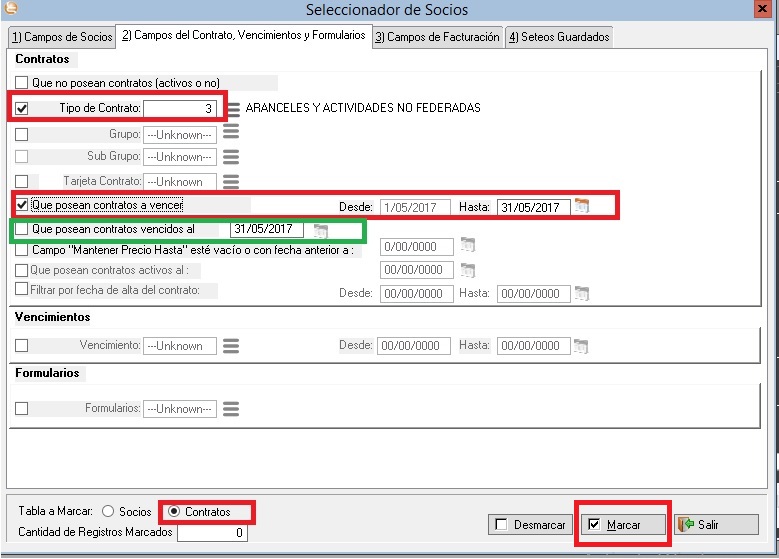This screenshot has width=779, height=559.
Task: Expand the Formularios dropdown field
Action: click(x=180, y=409)
